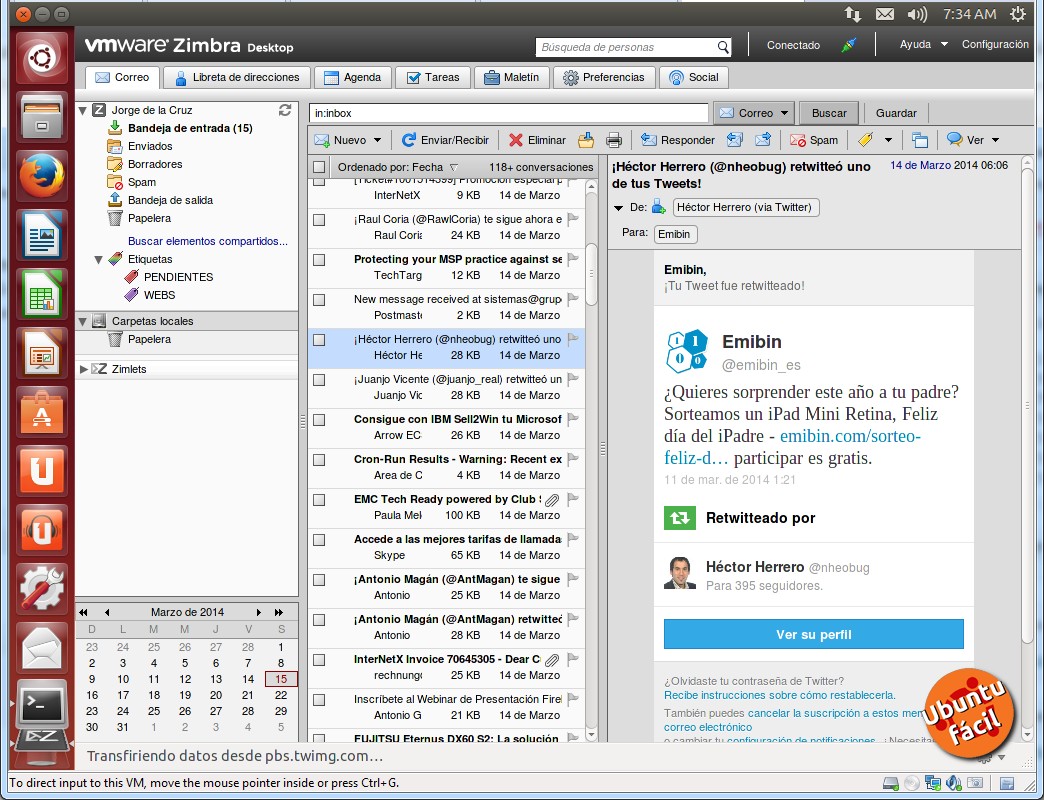
Task: Click the password reset instructions link
Action: coord(780,695)
